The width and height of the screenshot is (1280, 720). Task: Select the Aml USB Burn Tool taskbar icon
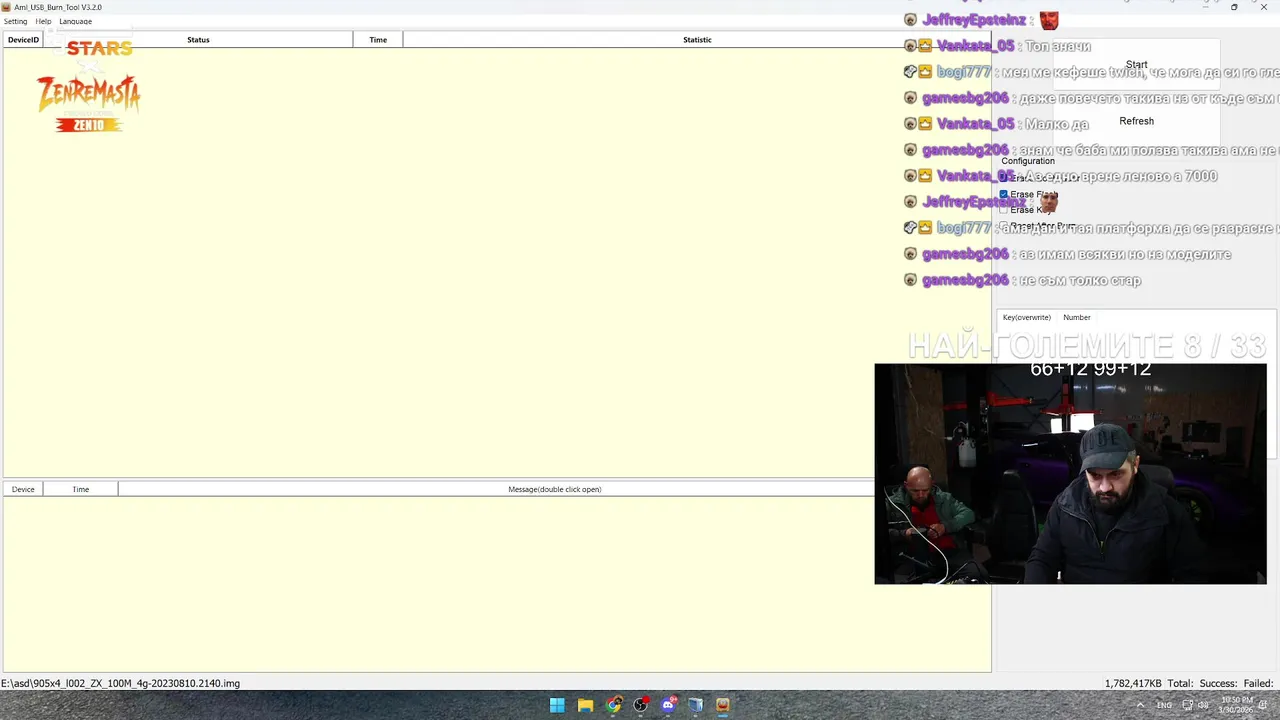click(x=723, y=705)
